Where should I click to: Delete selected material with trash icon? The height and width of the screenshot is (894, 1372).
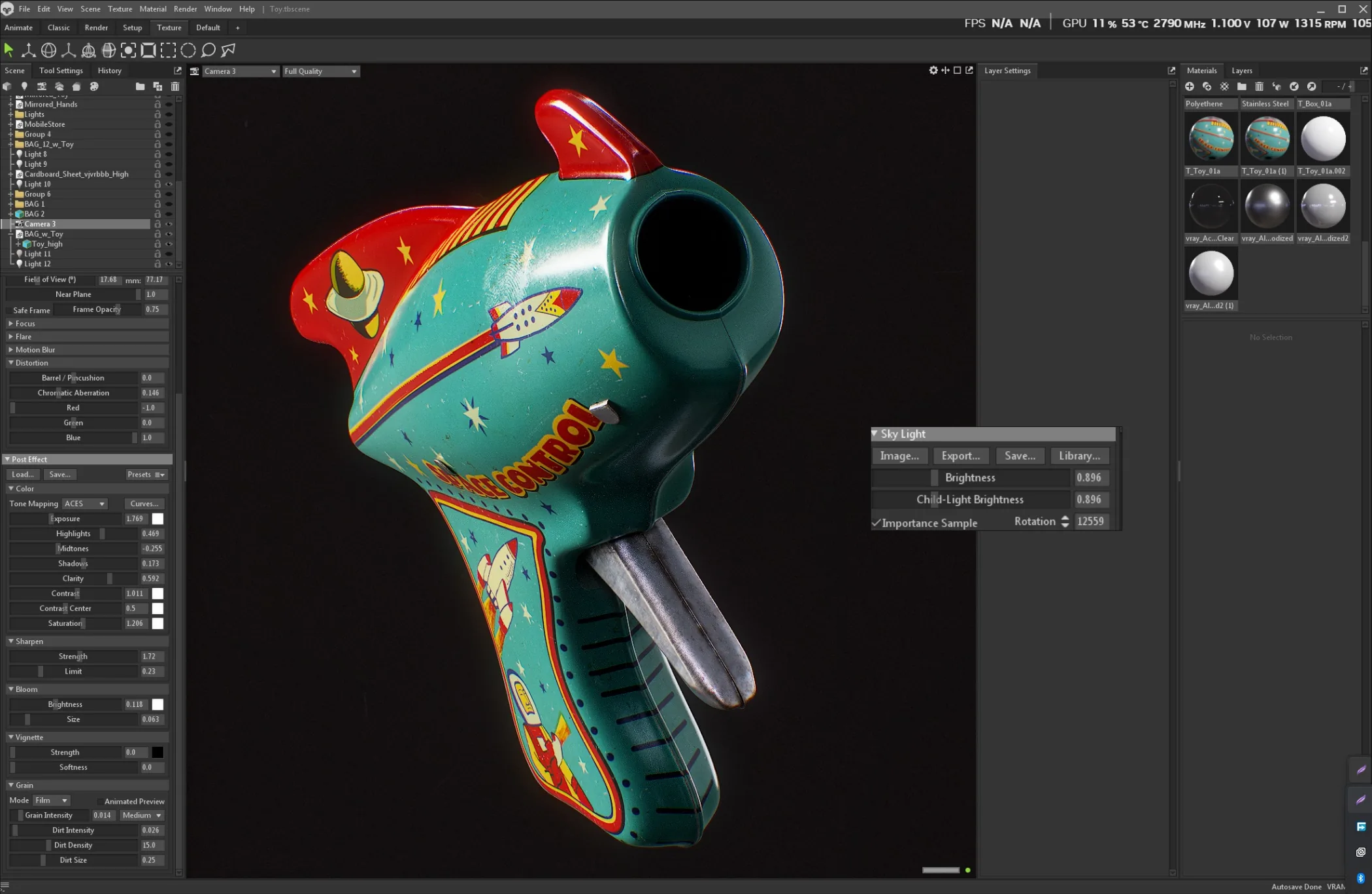[1259, 86]
